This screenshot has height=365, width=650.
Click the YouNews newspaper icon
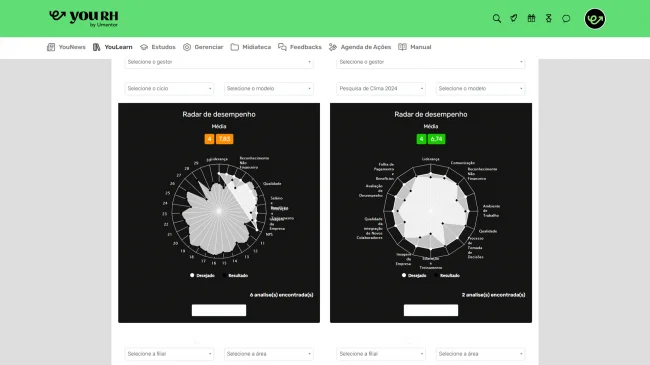tap(51, 47)
